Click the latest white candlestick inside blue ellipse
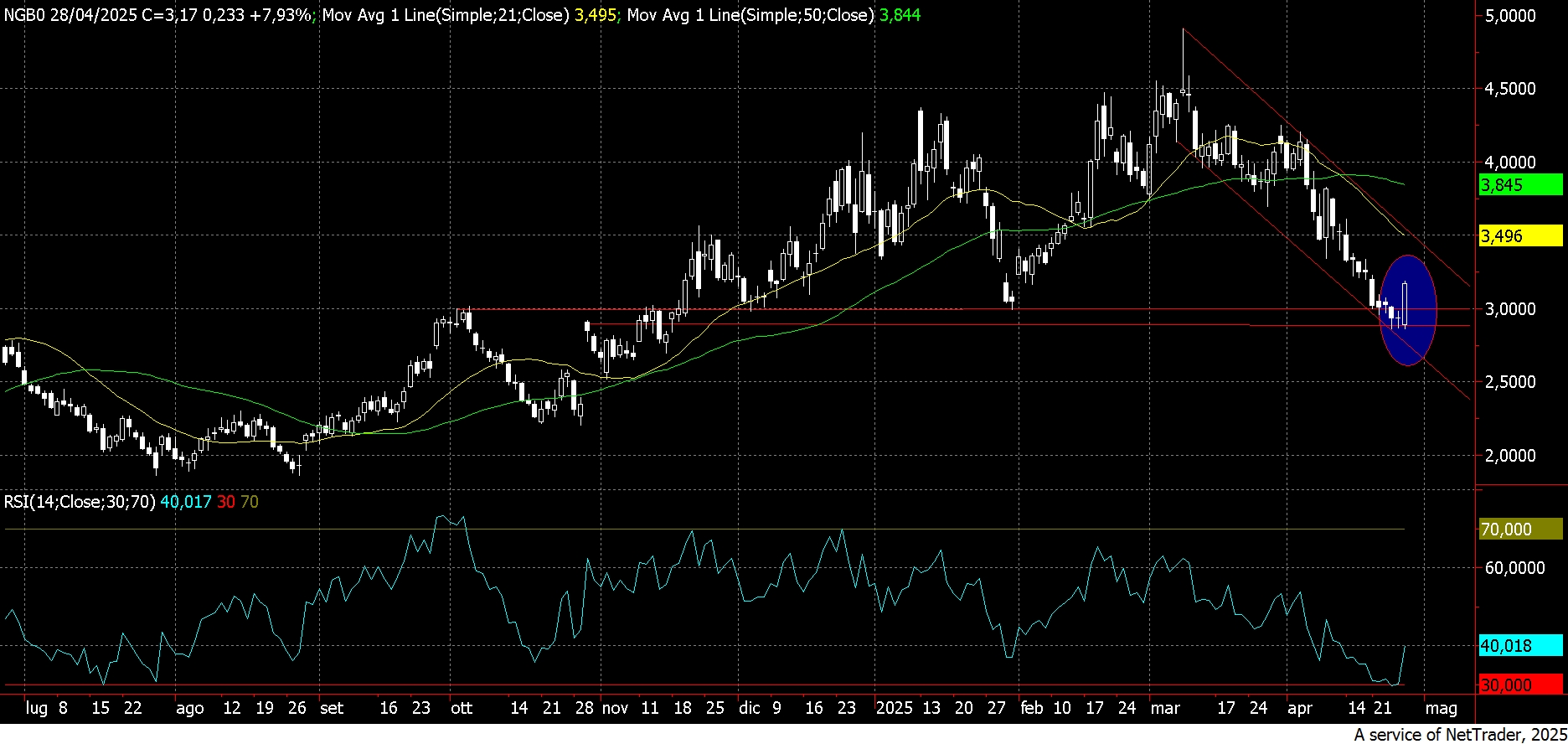The image size is (1568, 744). [1404, 304]
